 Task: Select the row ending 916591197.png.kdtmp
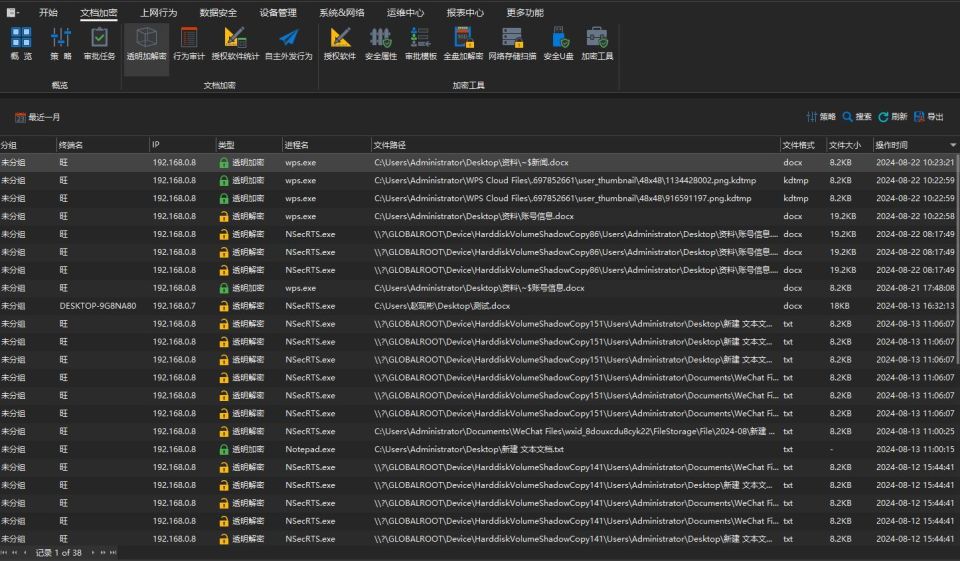click(480, 198)
